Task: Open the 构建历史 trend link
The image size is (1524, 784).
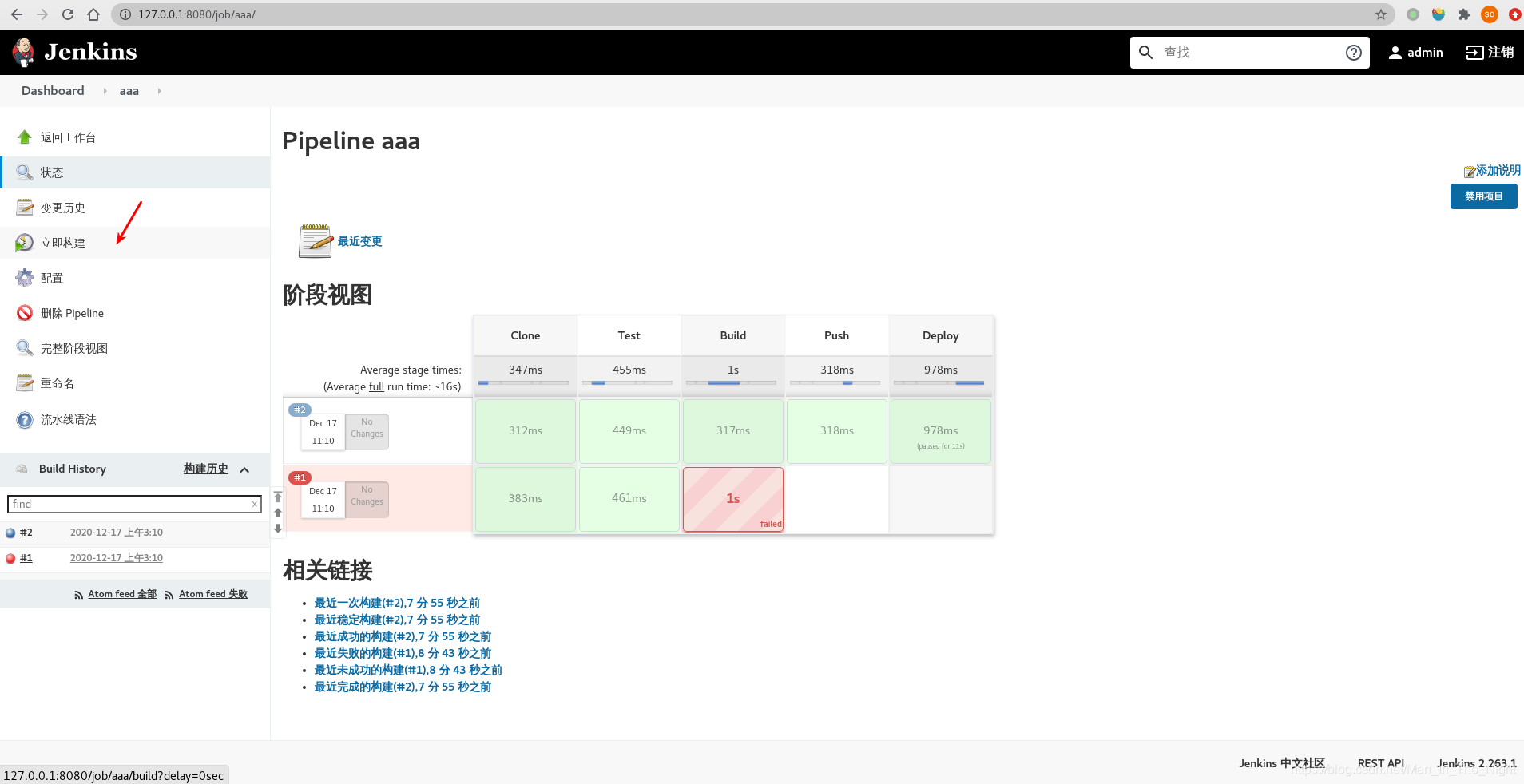Action: (x=206, y=469)
